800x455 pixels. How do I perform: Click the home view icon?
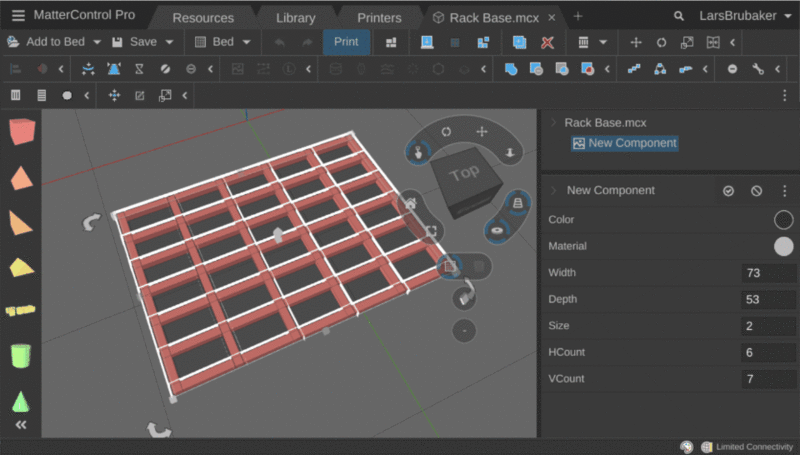[411, 205]
